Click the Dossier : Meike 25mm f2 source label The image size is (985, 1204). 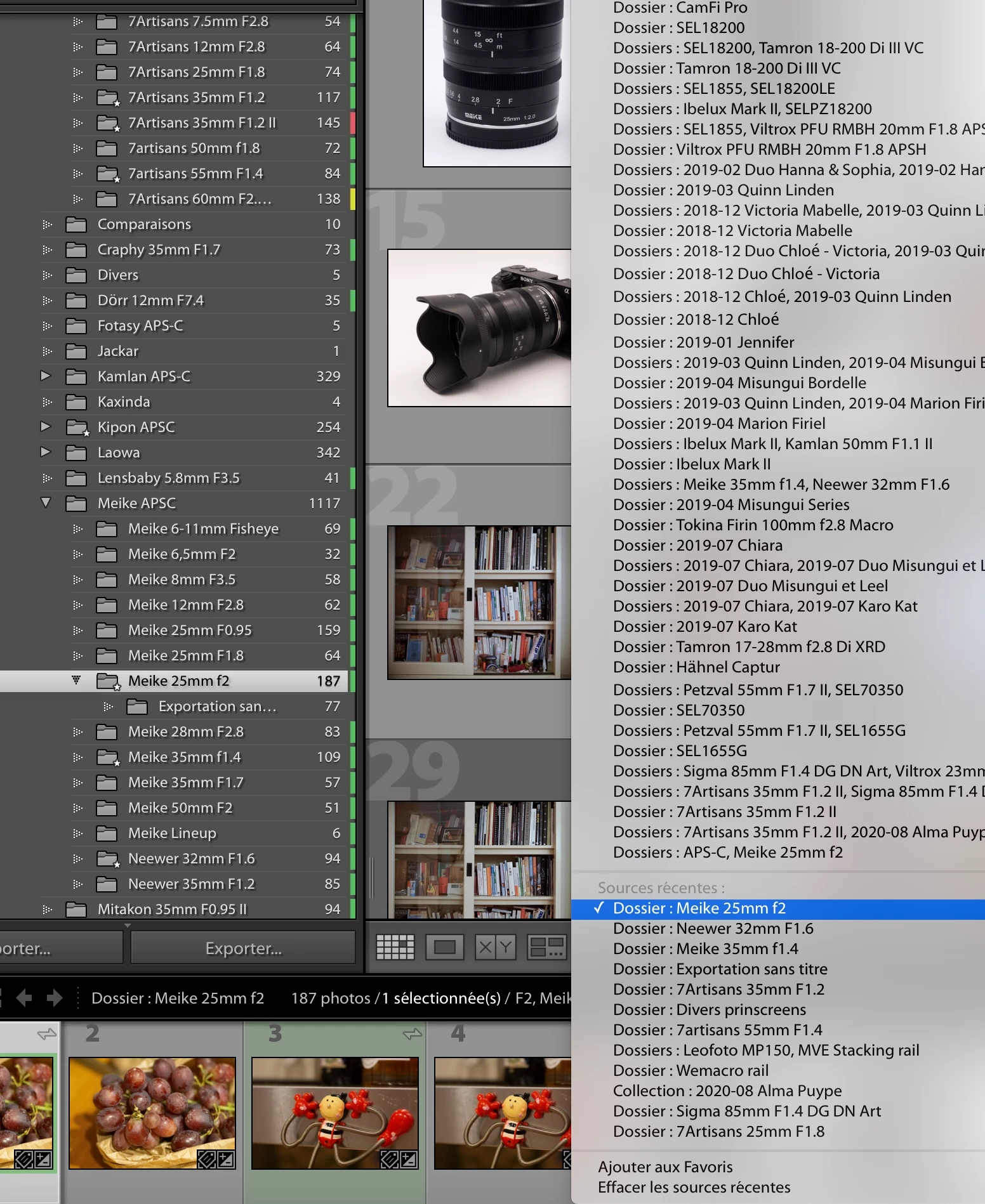coord(178,998)
